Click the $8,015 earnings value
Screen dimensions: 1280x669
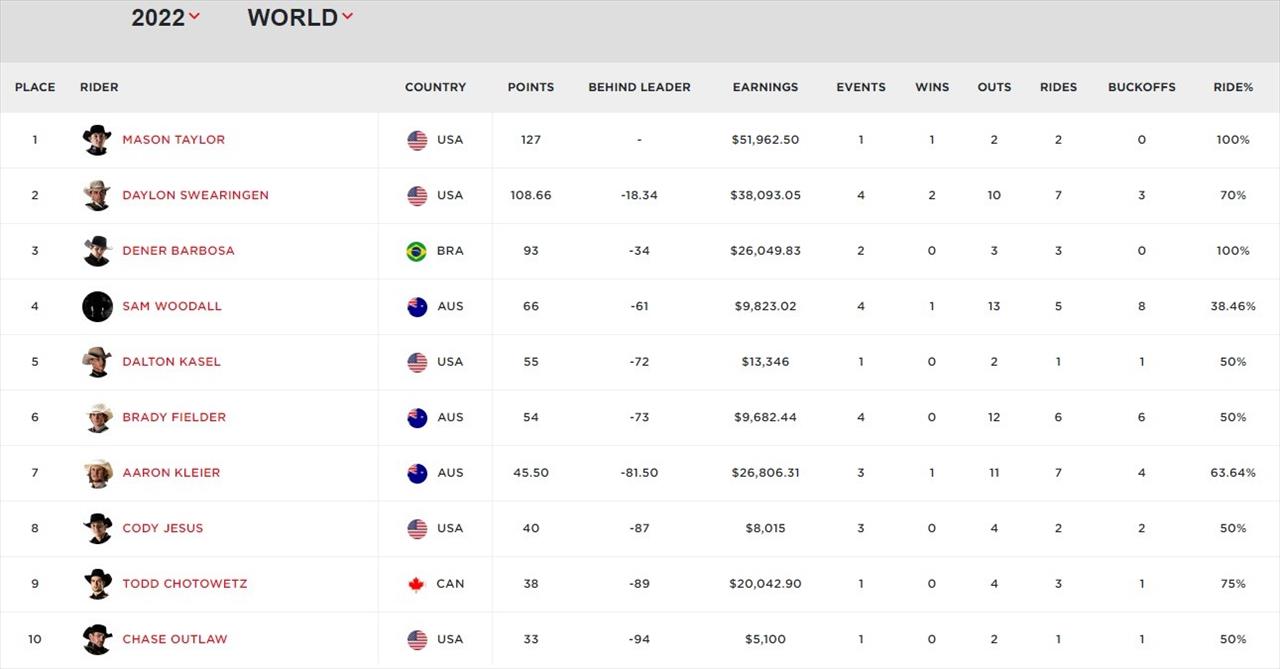765,528
